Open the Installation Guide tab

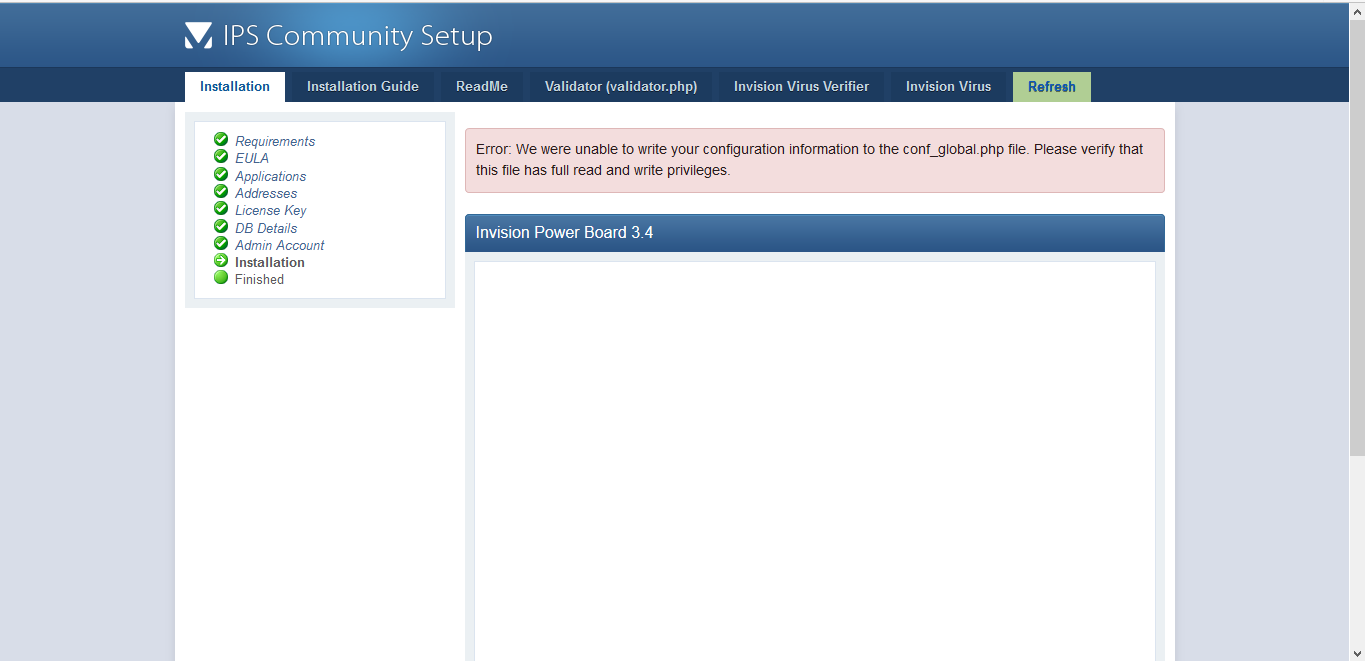pyautogui.click(x=363, y=87)
